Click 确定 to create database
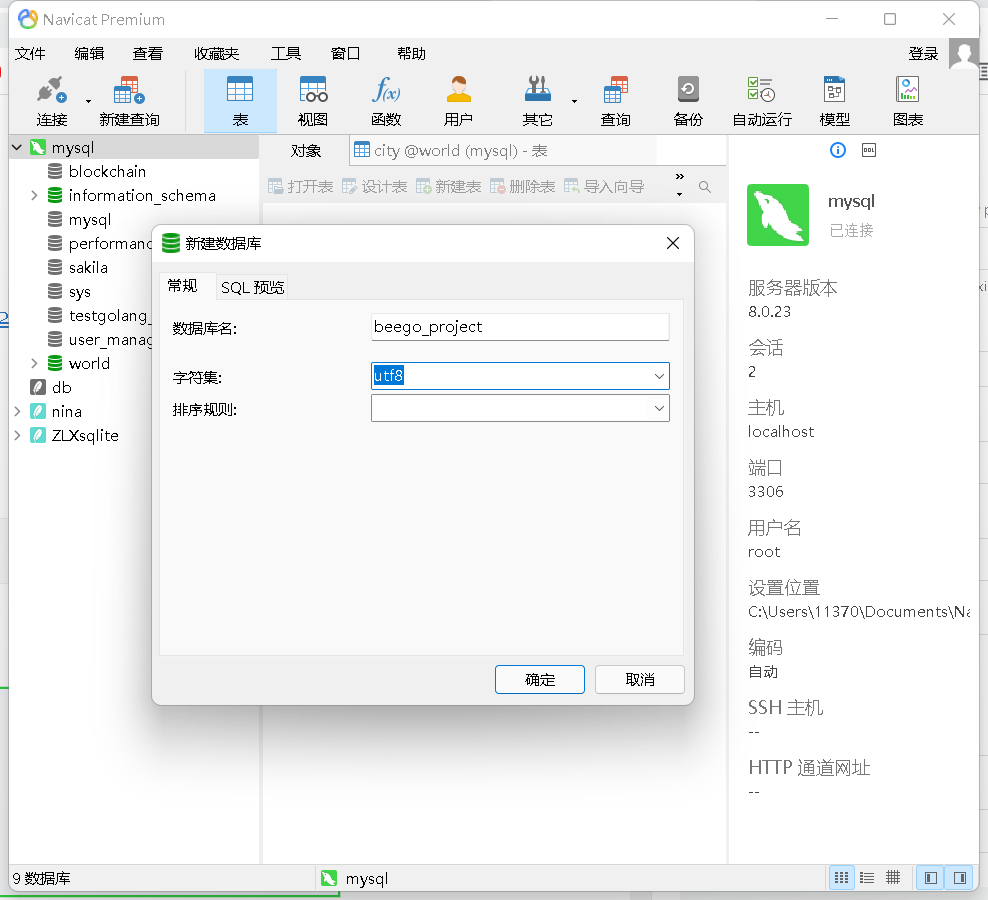Screen dimensions: 988x900 [x=539, y=679]
